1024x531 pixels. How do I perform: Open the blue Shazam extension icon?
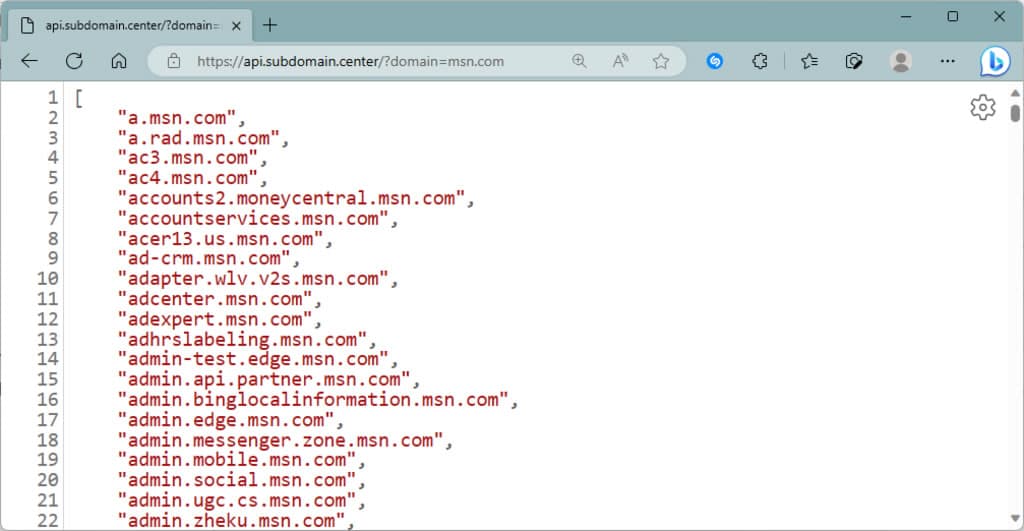pos(715,61)
